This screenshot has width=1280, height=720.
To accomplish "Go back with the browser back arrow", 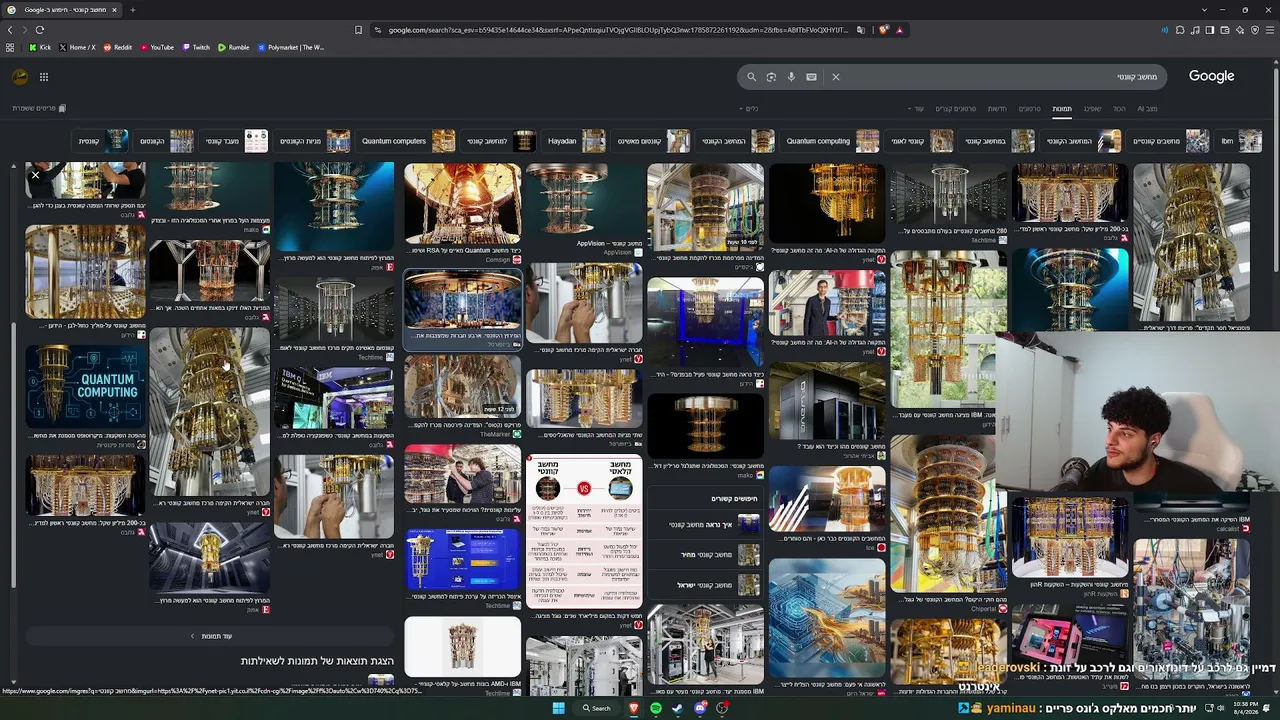I will 10,30.
